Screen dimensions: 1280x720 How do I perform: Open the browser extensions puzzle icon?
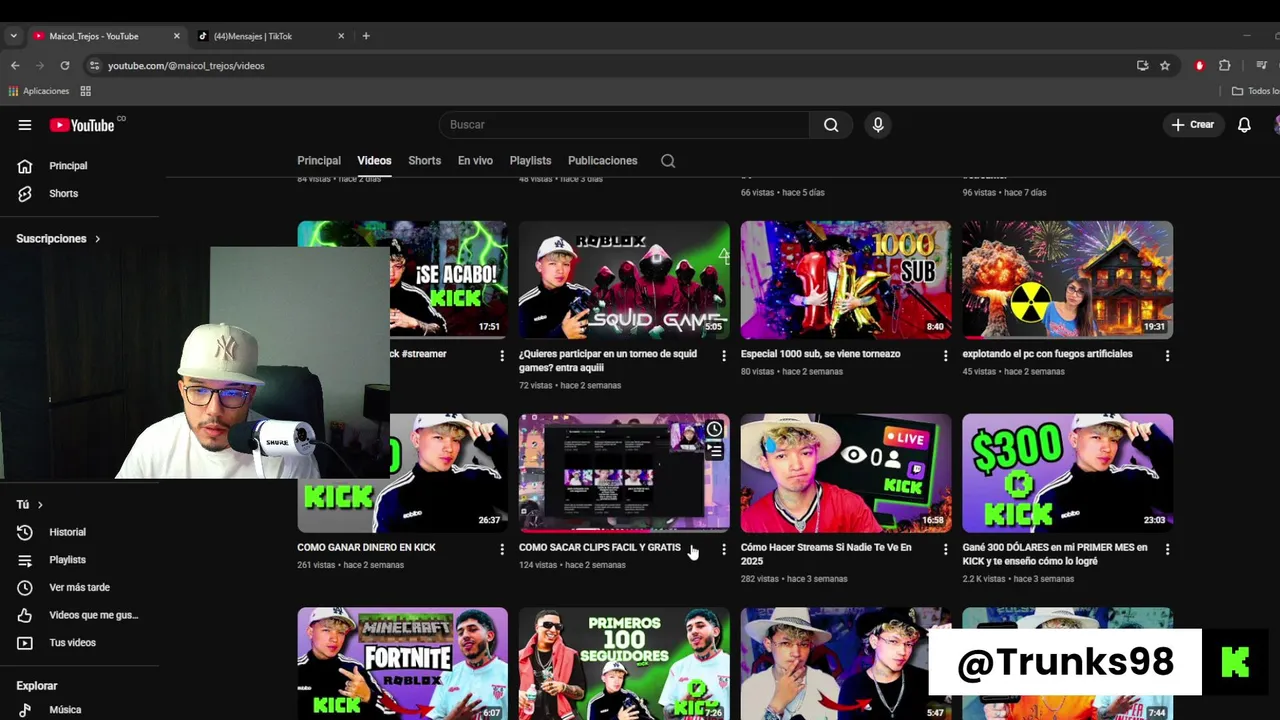tap(1225, 66)
